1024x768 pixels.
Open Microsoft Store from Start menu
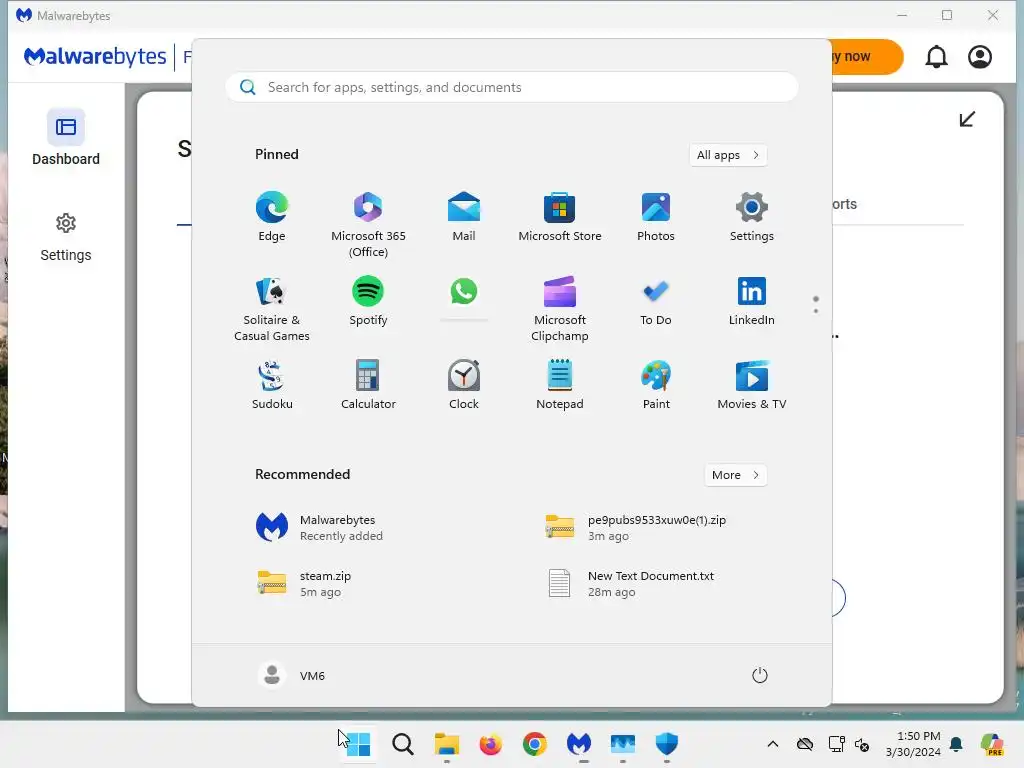(560, 217)
